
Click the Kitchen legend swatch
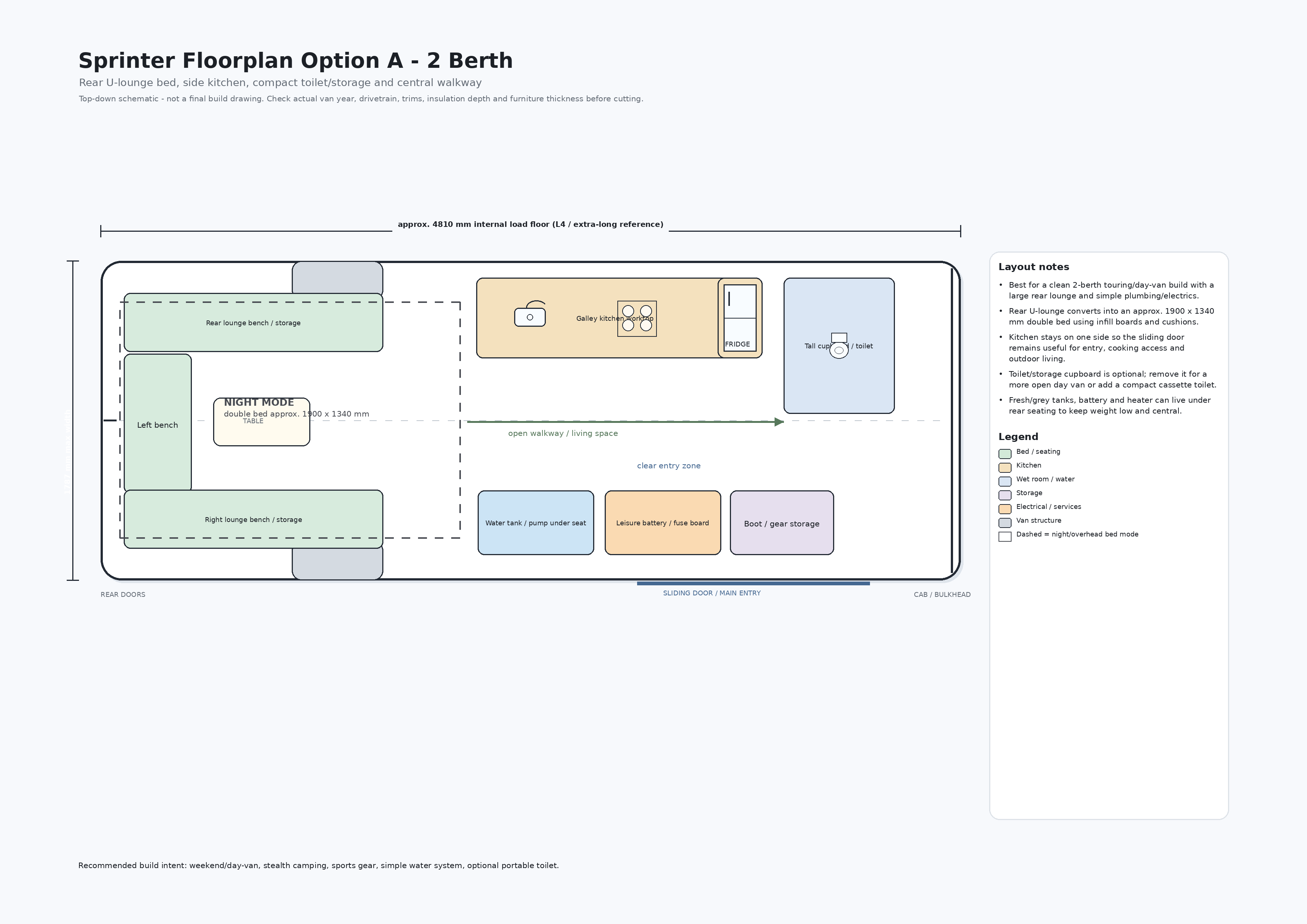tap(1005, 468)
